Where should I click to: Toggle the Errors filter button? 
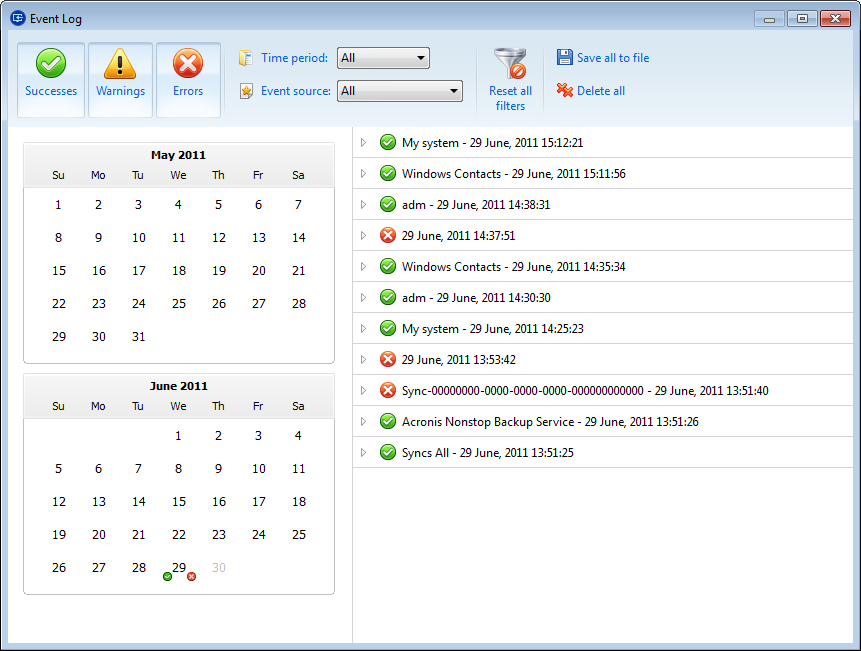(188, 79)
